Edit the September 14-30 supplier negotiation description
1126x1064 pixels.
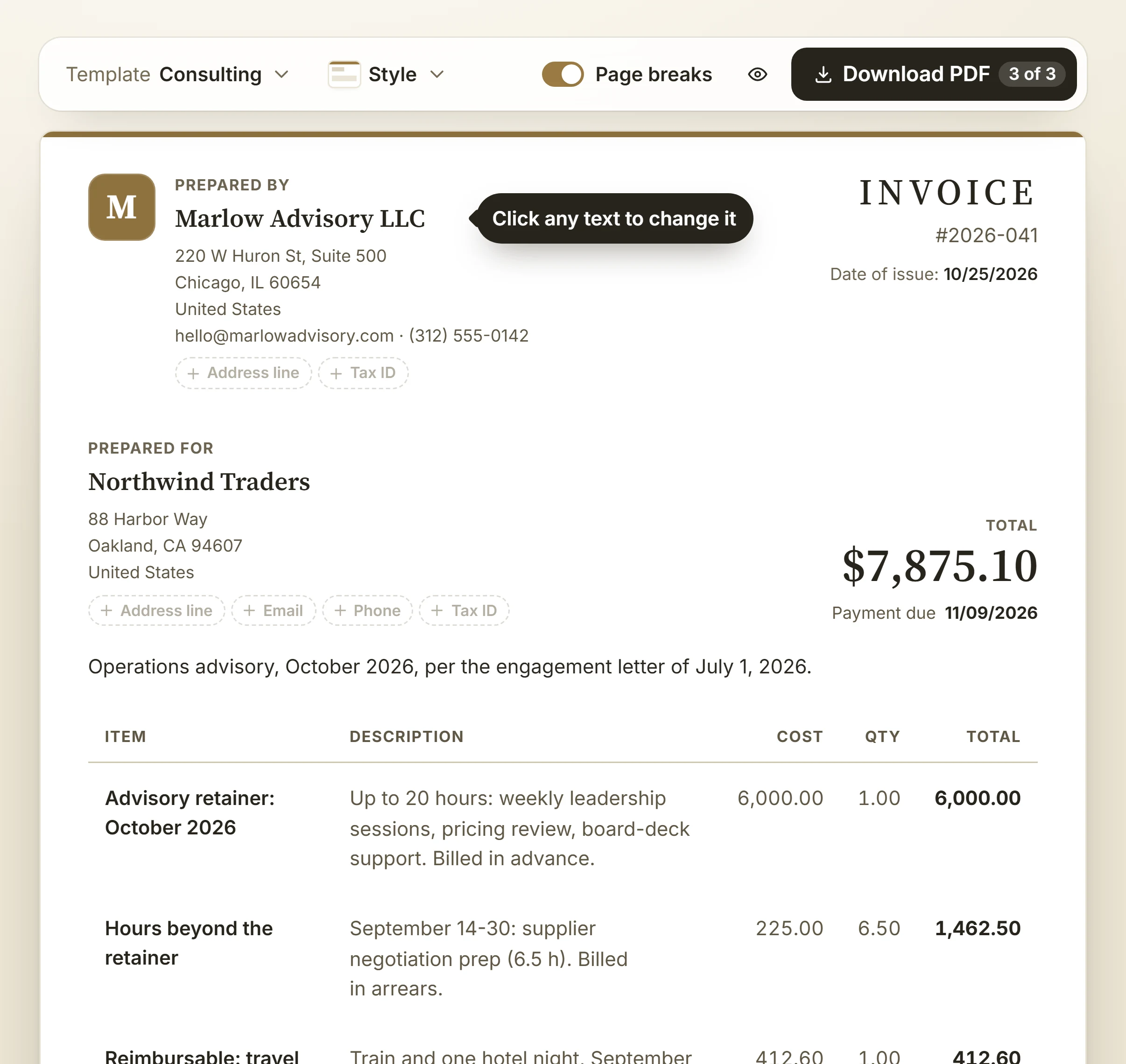coord(488,959)
